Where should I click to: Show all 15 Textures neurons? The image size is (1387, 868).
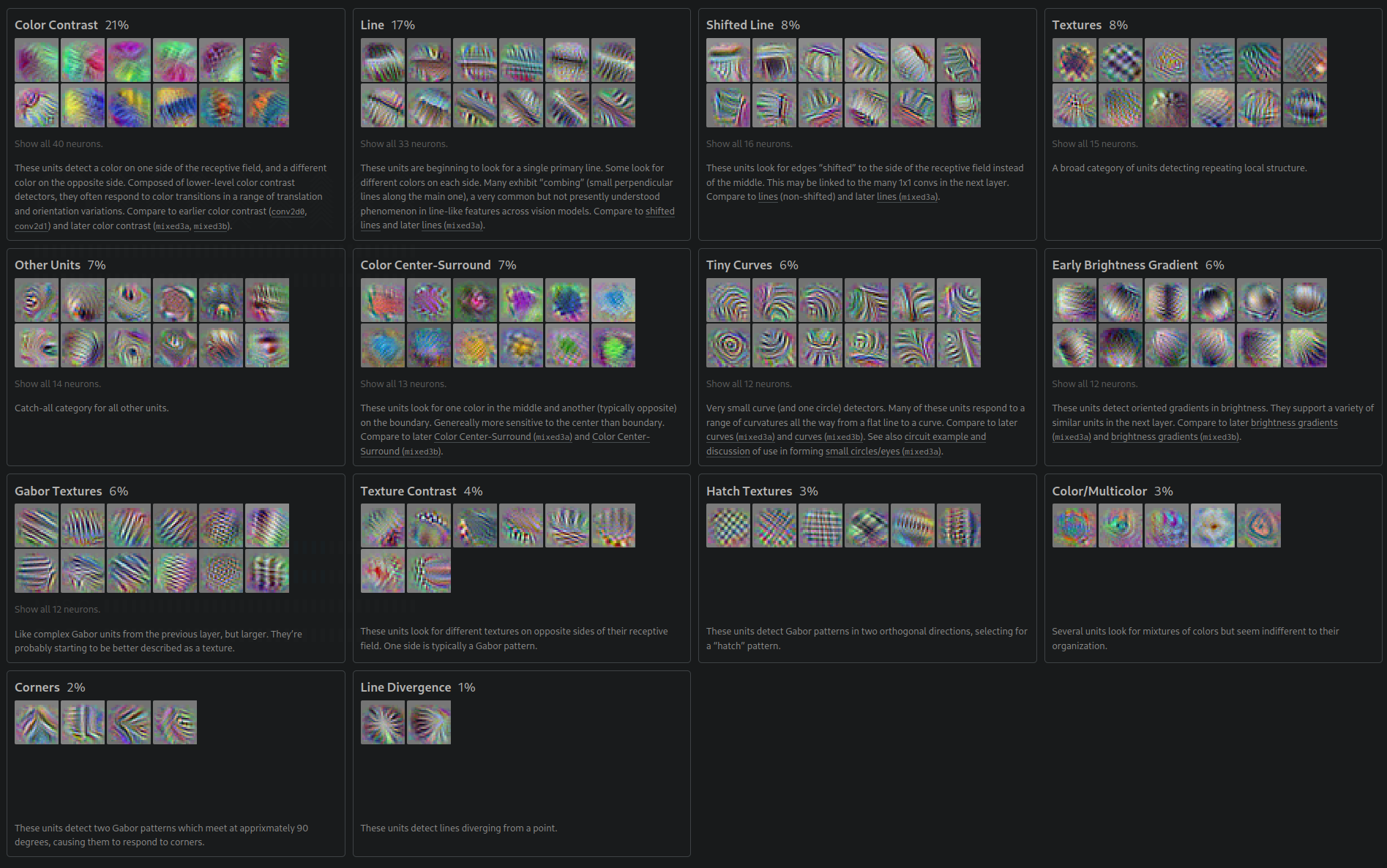pos(1094,143)
